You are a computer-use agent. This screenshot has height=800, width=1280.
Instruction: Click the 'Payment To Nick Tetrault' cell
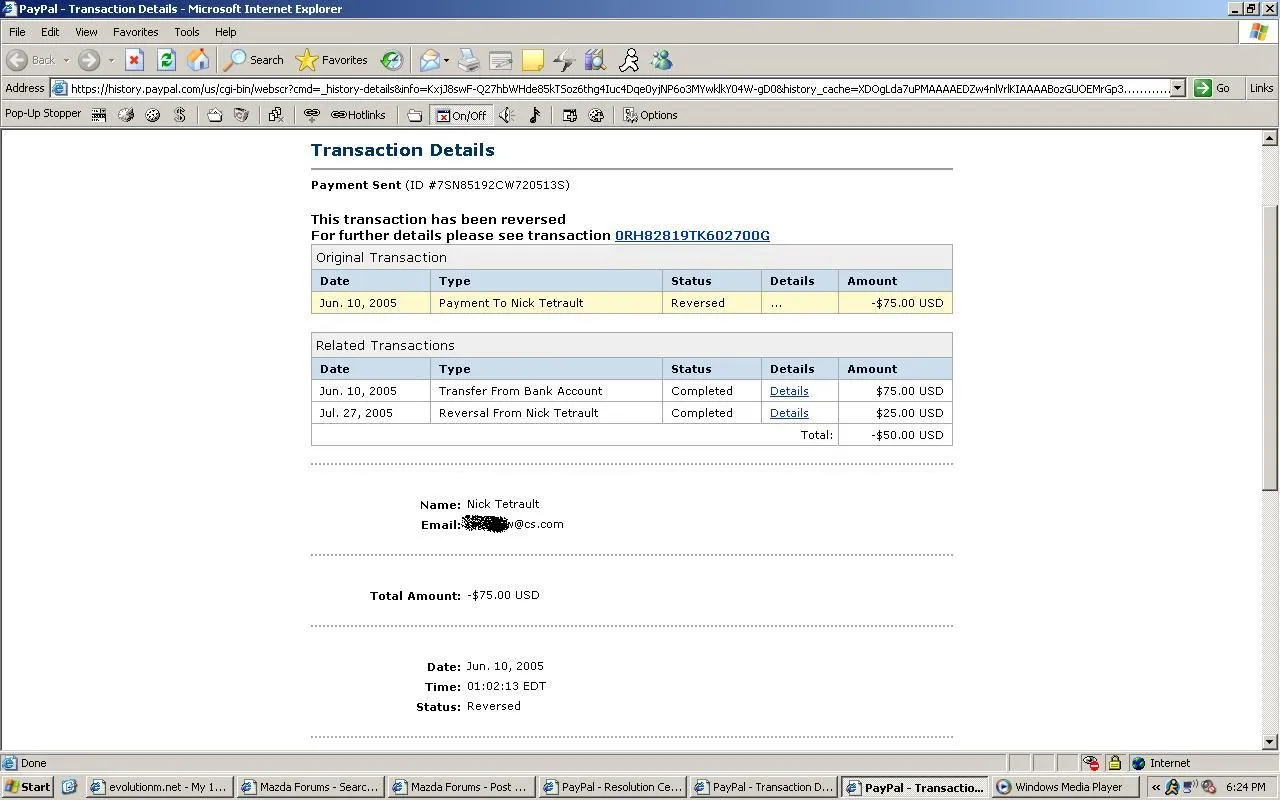pyautogui.click(x=546, y=303)
